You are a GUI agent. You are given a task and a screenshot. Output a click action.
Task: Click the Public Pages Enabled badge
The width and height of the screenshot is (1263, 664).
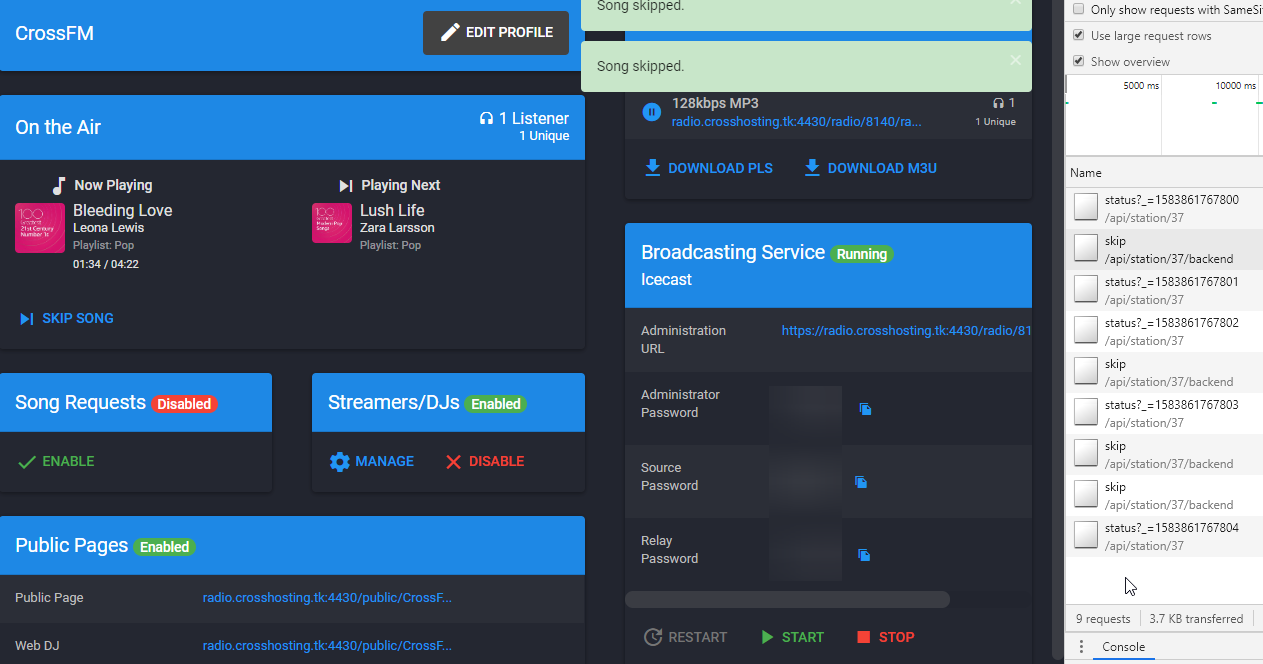tap(165, 547)
